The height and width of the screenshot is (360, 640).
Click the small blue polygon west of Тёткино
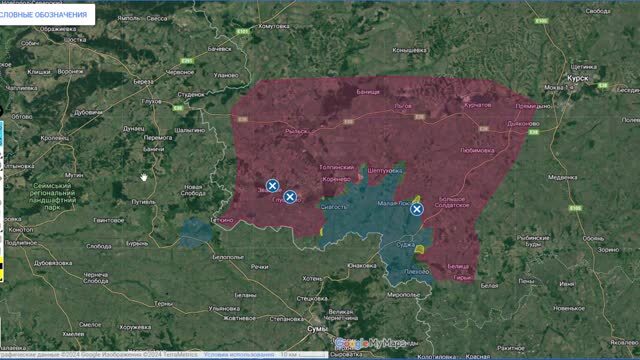click(x=196, y=233)
